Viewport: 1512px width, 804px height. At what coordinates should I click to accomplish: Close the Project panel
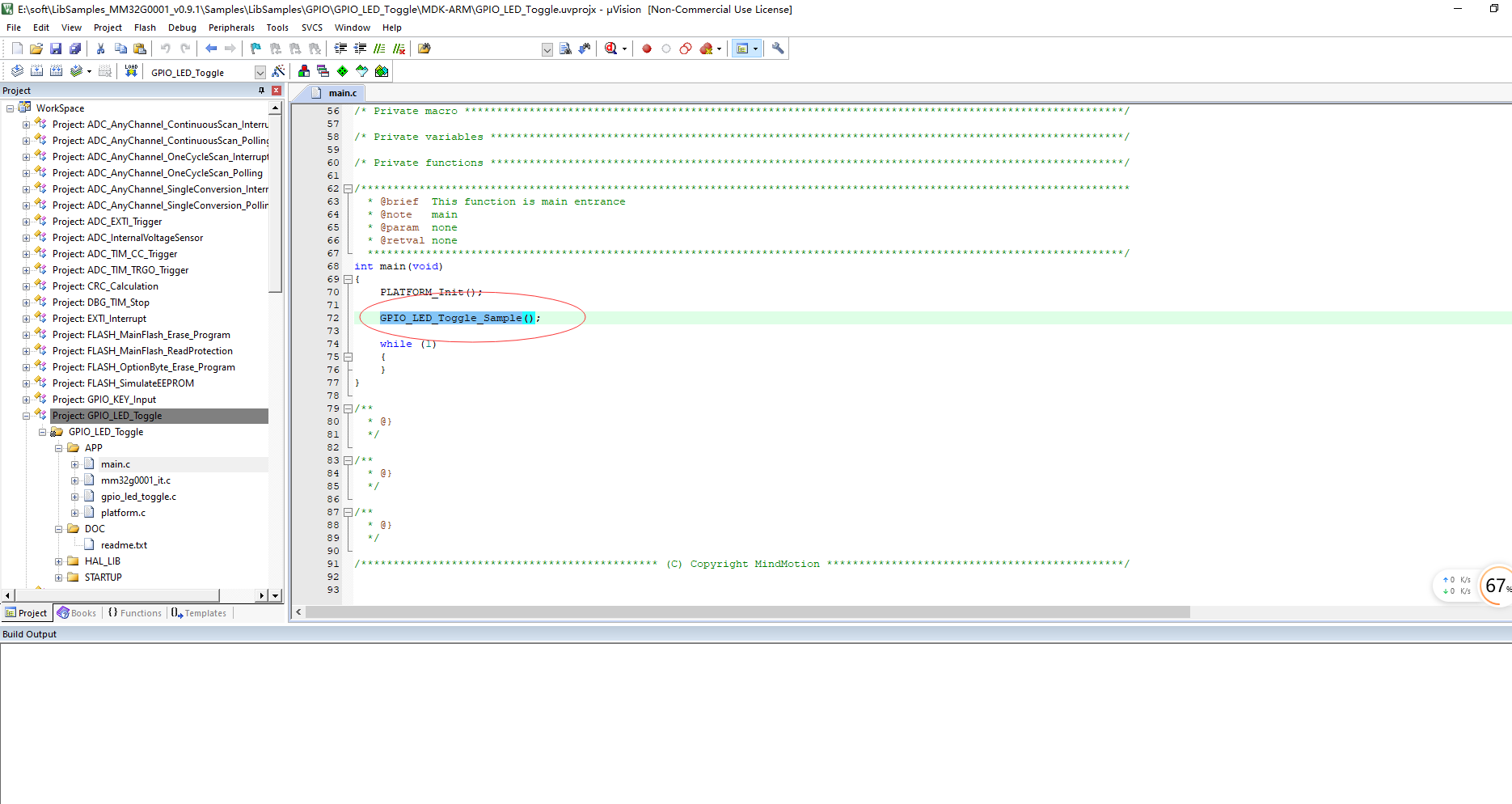277,91
